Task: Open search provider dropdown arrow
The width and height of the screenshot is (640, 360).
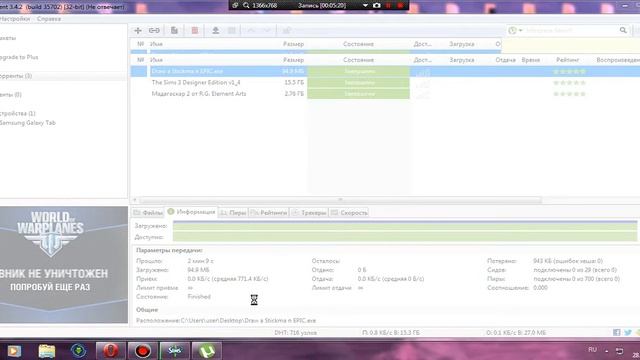Action: pos(520,31)
